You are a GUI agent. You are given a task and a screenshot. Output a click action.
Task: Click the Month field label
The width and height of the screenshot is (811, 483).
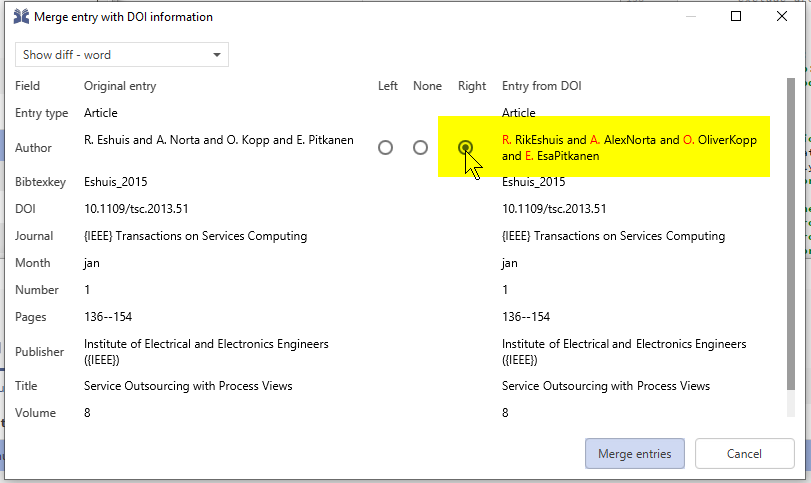pos(33,263)
